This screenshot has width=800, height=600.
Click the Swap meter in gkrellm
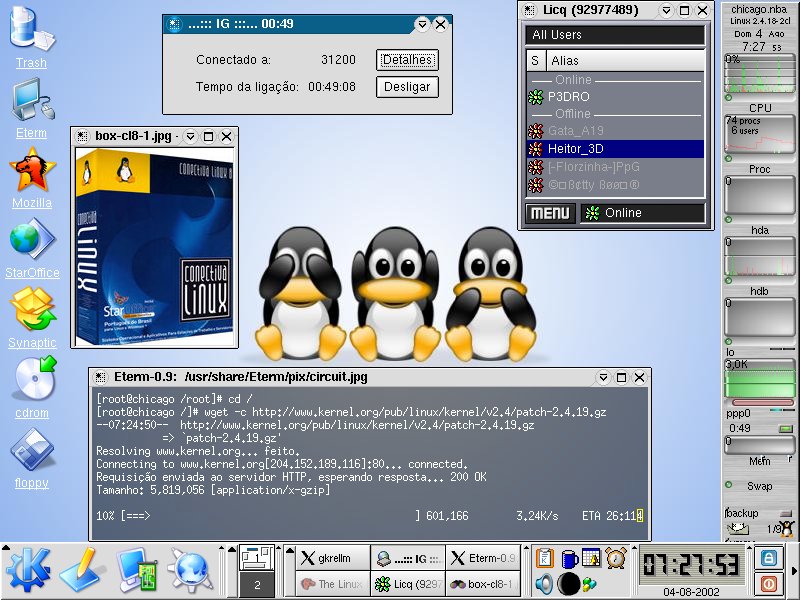759,486
